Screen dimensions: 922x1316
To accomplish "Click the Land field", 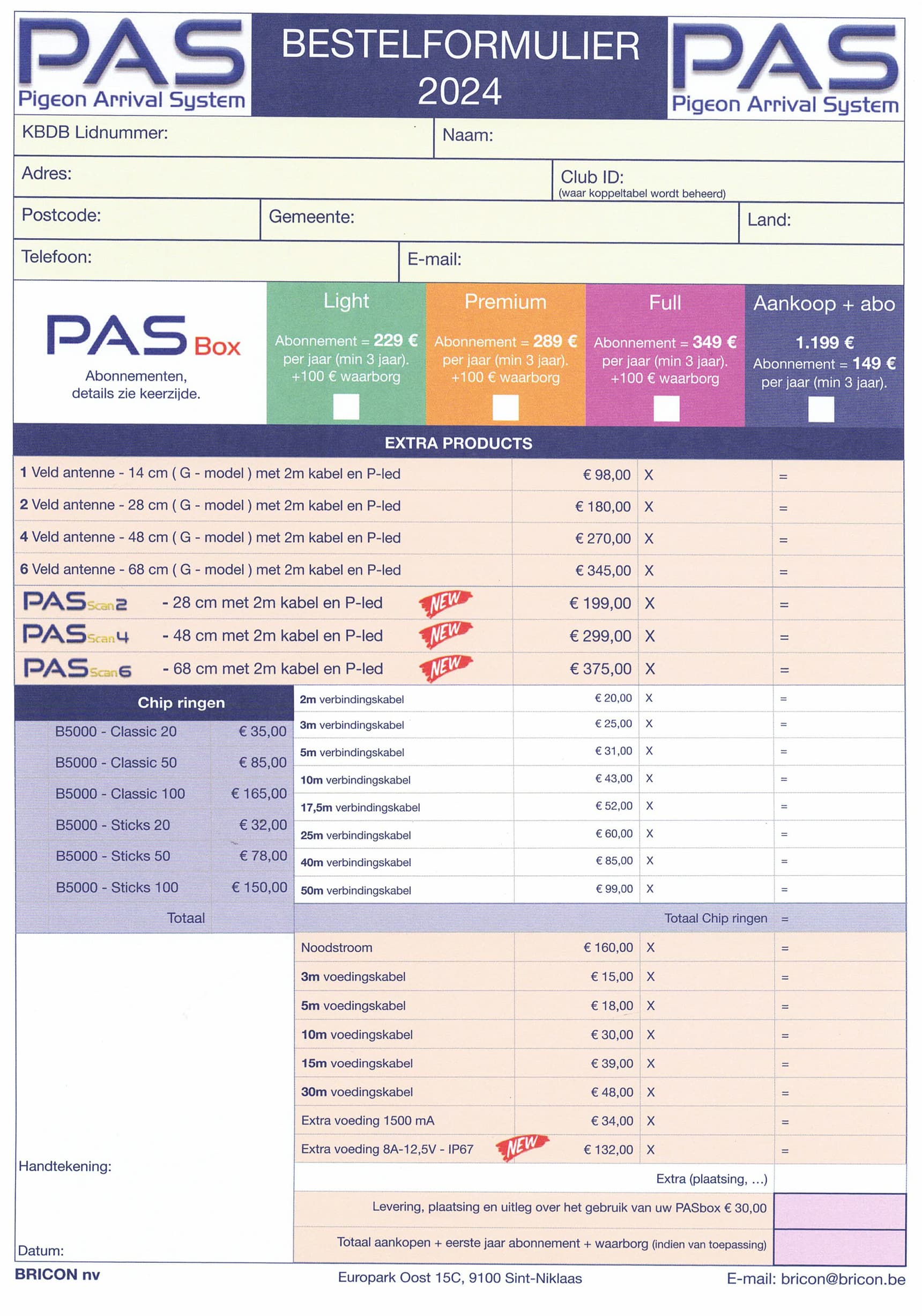I will click(821, 224).
